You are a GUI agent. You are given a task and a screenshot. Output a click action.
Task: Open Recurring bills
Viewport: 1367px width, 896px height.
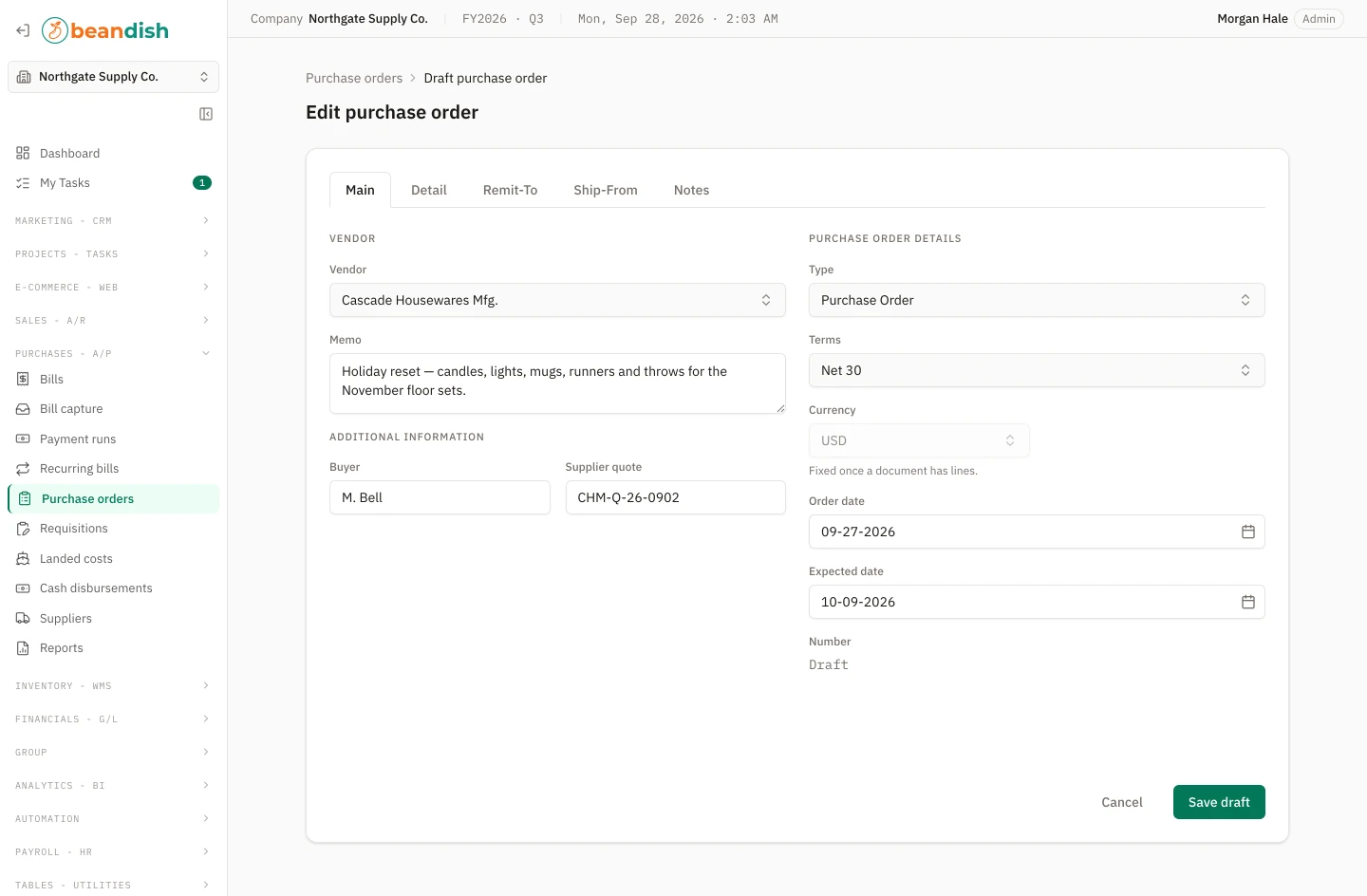pos(113,469)
